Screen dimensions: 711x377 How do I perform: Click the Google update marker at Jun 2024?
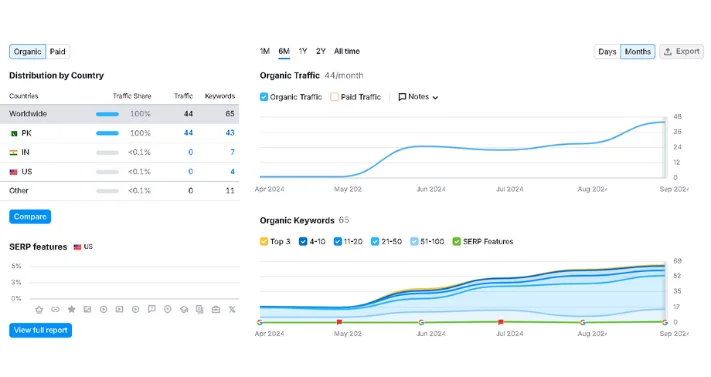421,323
